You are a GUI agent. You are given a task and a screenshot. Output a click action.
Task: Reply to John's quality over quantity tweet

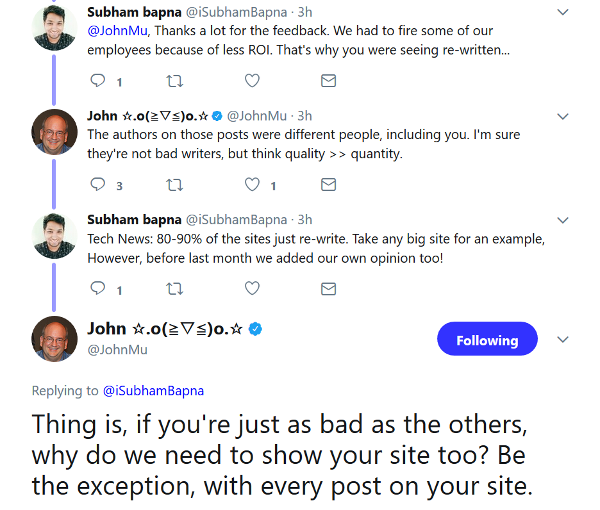98,185
